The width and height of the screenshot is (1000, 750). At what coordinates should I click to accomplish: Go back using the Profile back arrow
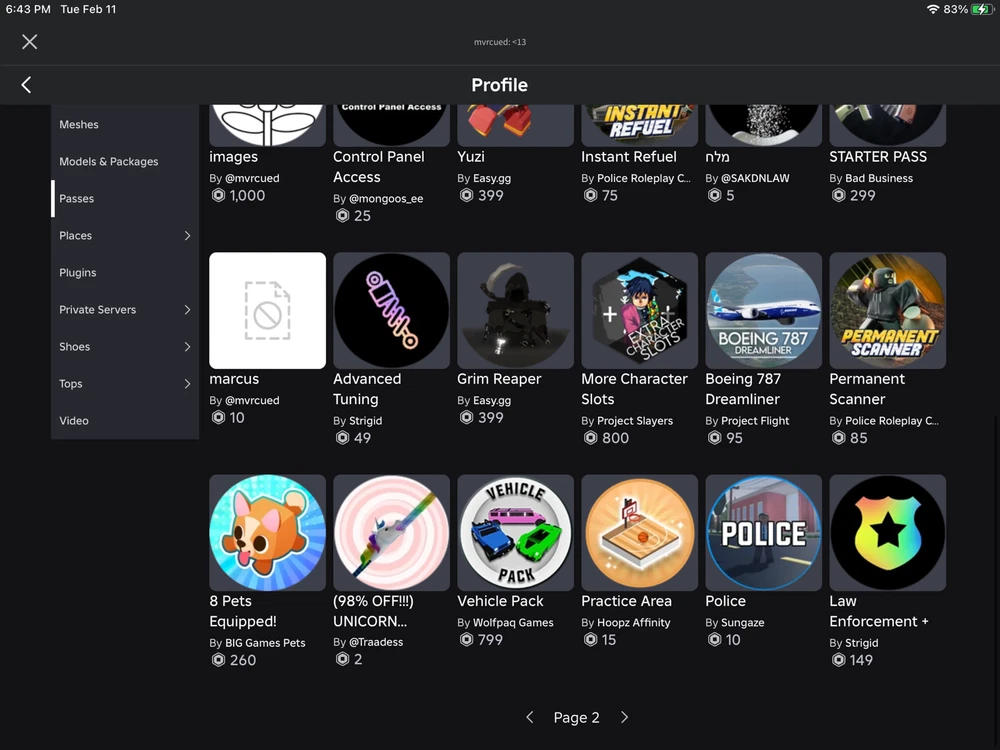point(26,85)
